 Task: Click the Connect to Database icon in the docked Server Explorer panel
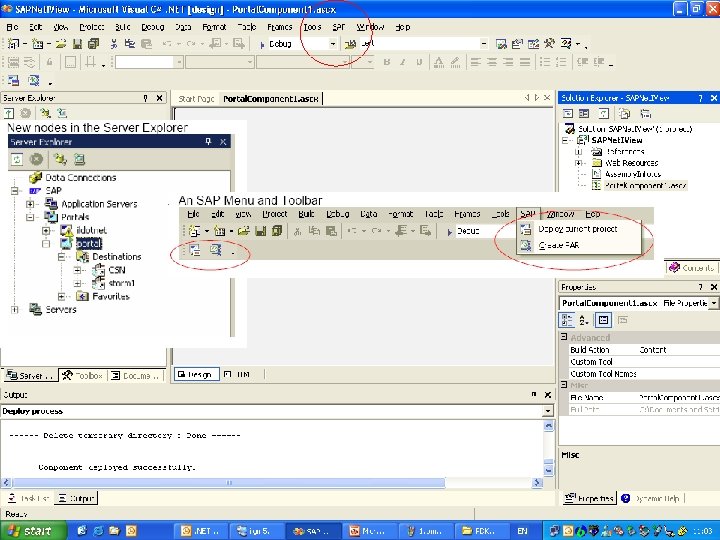pos(45,112)
